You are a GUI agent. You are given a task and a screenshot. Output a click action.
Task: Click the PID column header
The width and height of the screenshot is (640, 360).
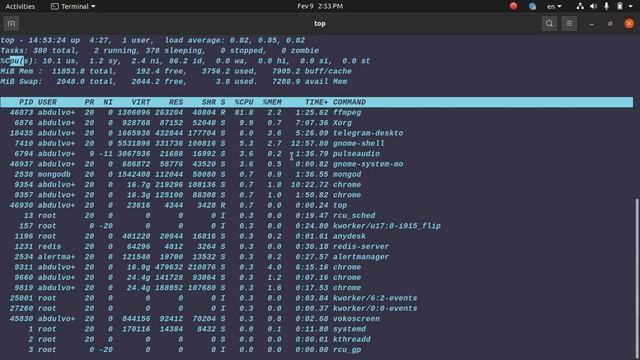click(26, 102)
